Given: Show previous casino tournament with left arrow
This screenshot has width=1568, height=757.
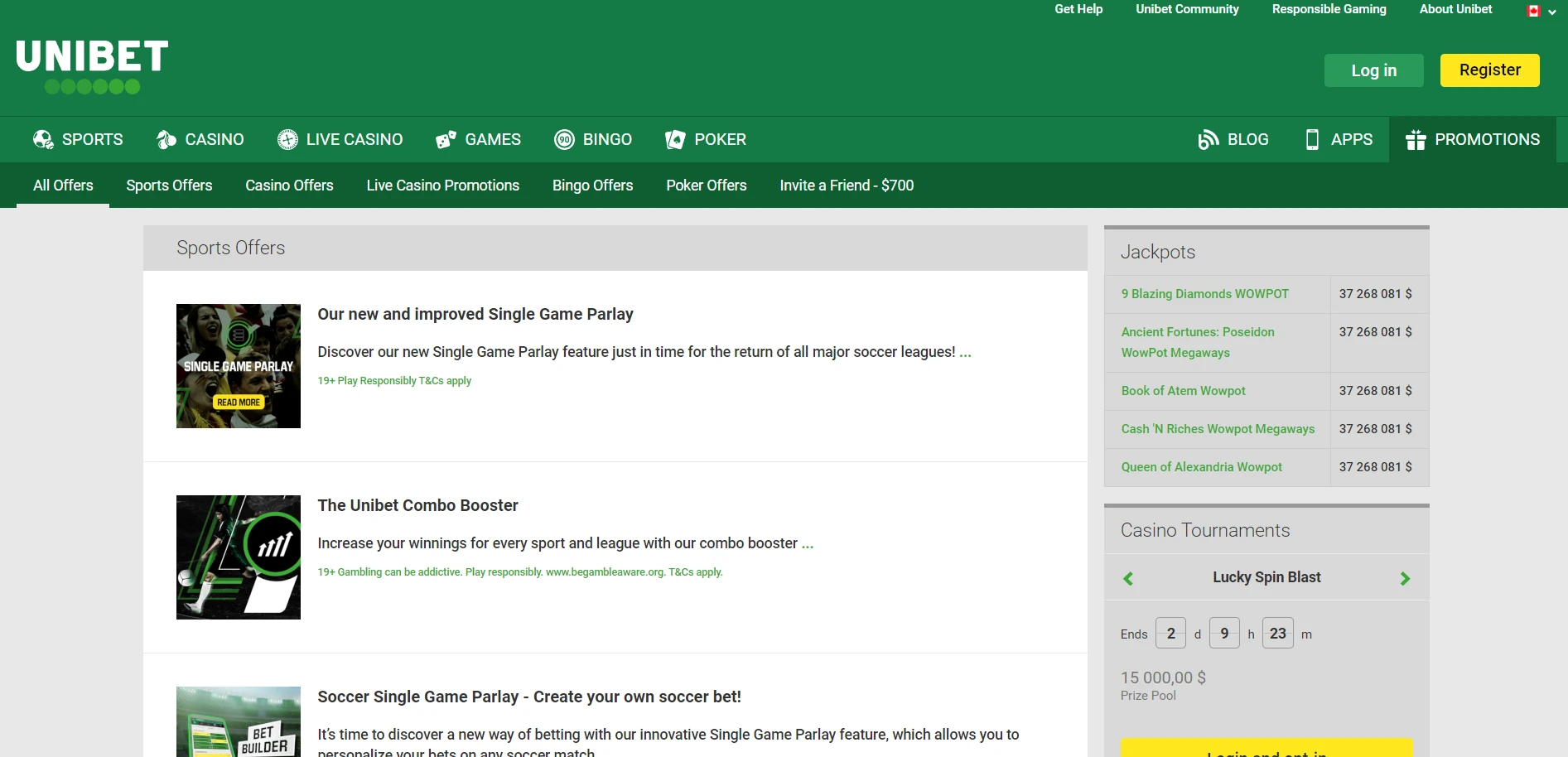Looking at the screenshot, I should point(1128,578).
